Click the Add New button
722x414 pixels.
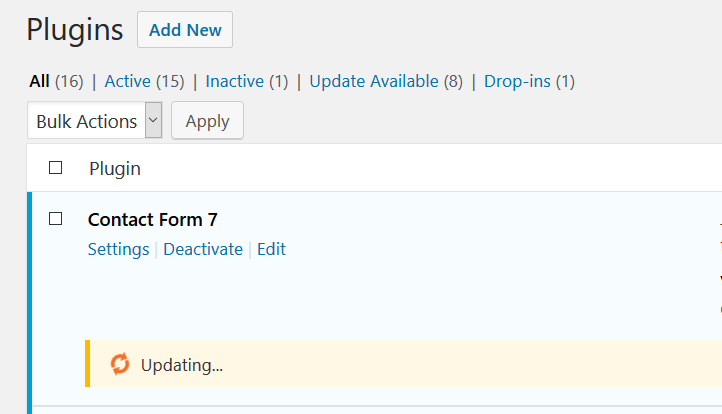tap(185, 29)
